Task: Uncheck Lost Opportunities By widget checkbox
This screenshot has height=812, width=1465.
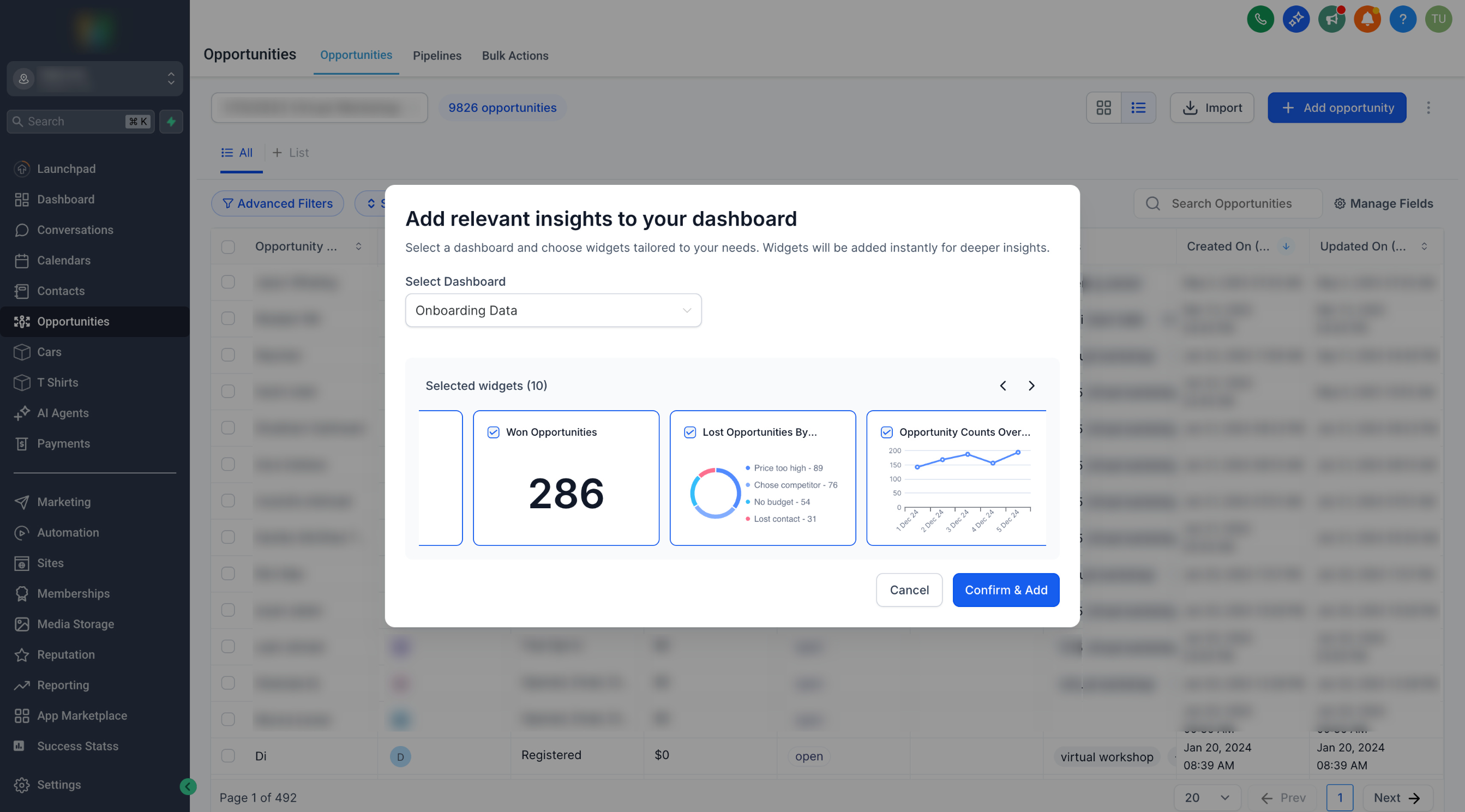Action: 690,432
